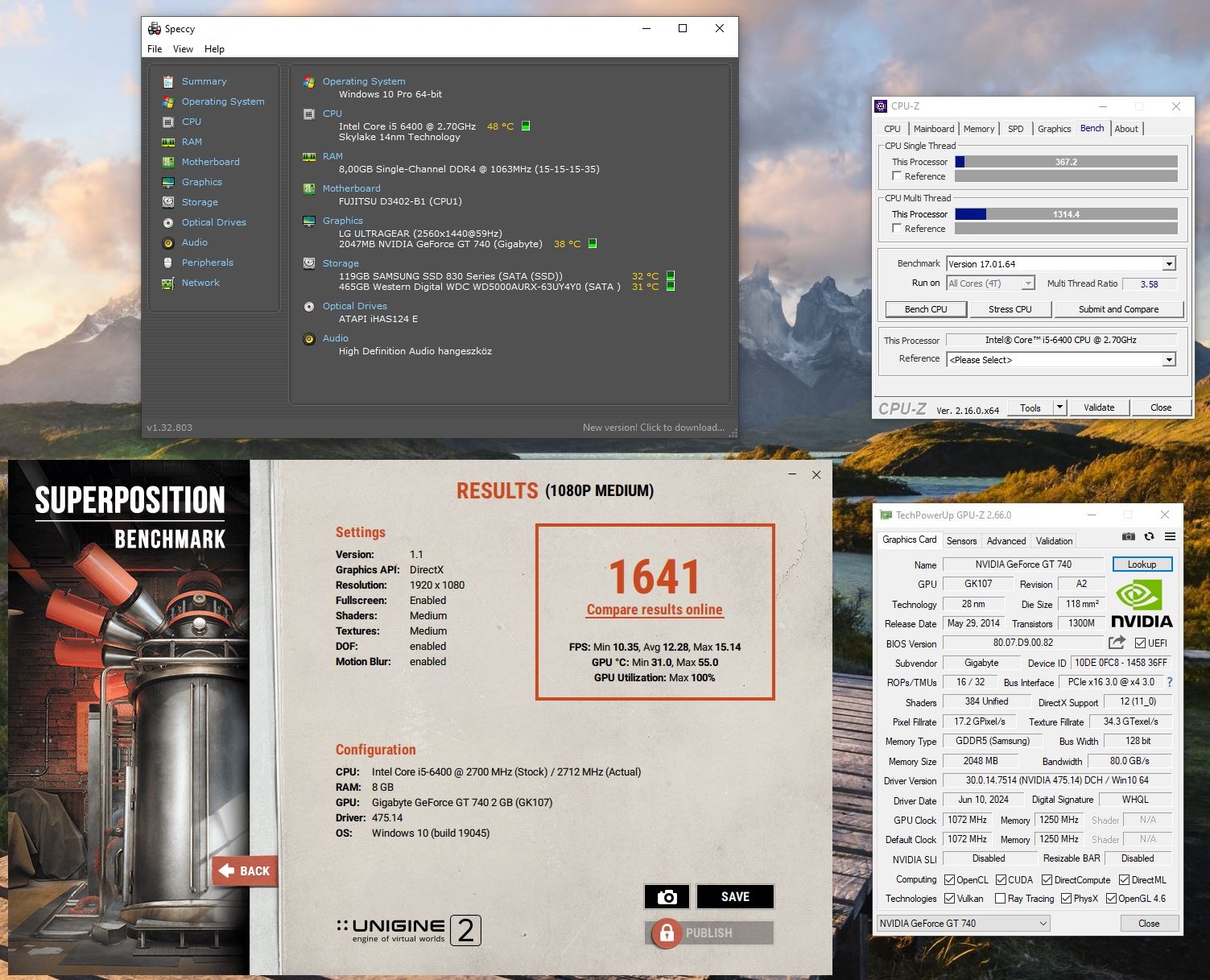The width and height of the screenshot is (1210, 980).
Task: Toggle the Ray Tracing checkbox in GPU-Z
Action: (x=1000, y=898)
